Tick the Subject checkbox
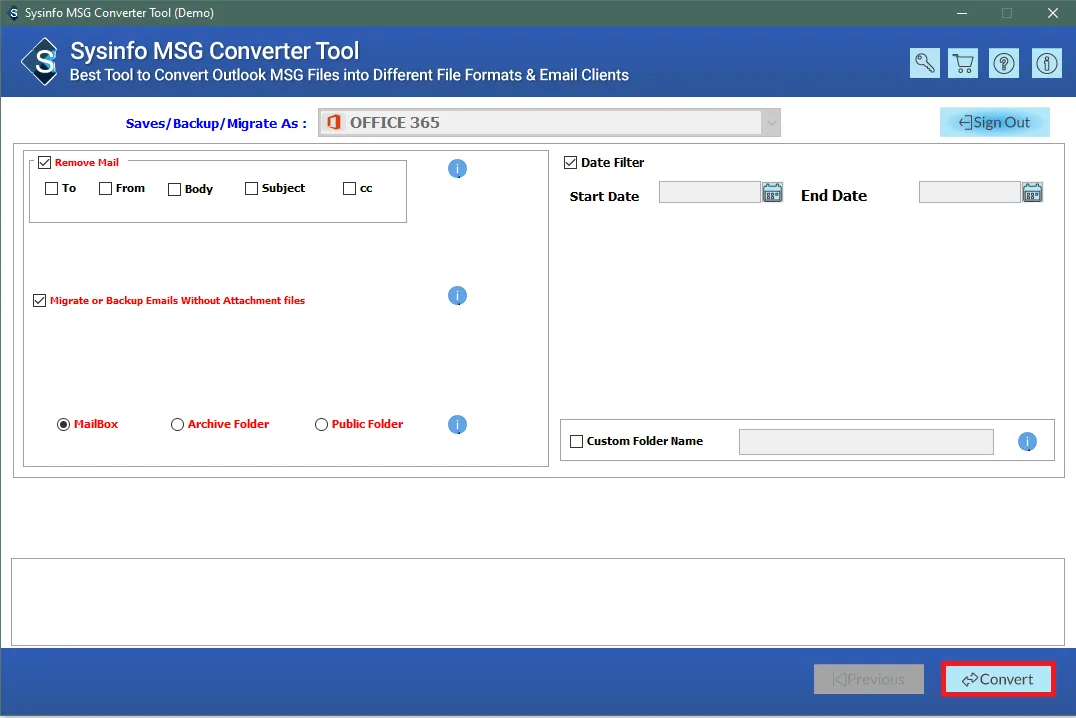 pyautogui.click(x=251, y=188)
